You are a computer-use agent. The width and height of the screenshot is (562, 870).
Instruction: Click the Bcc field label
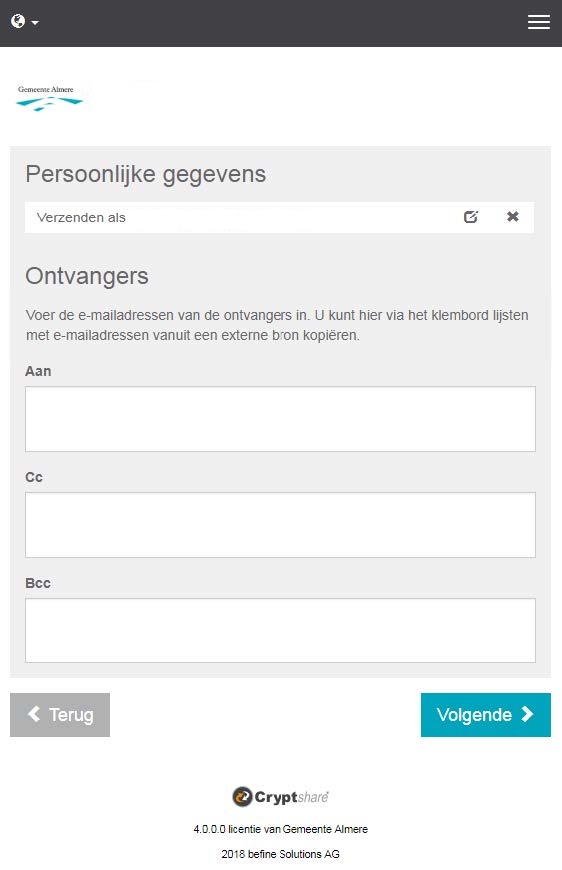[x=38, y=583]
